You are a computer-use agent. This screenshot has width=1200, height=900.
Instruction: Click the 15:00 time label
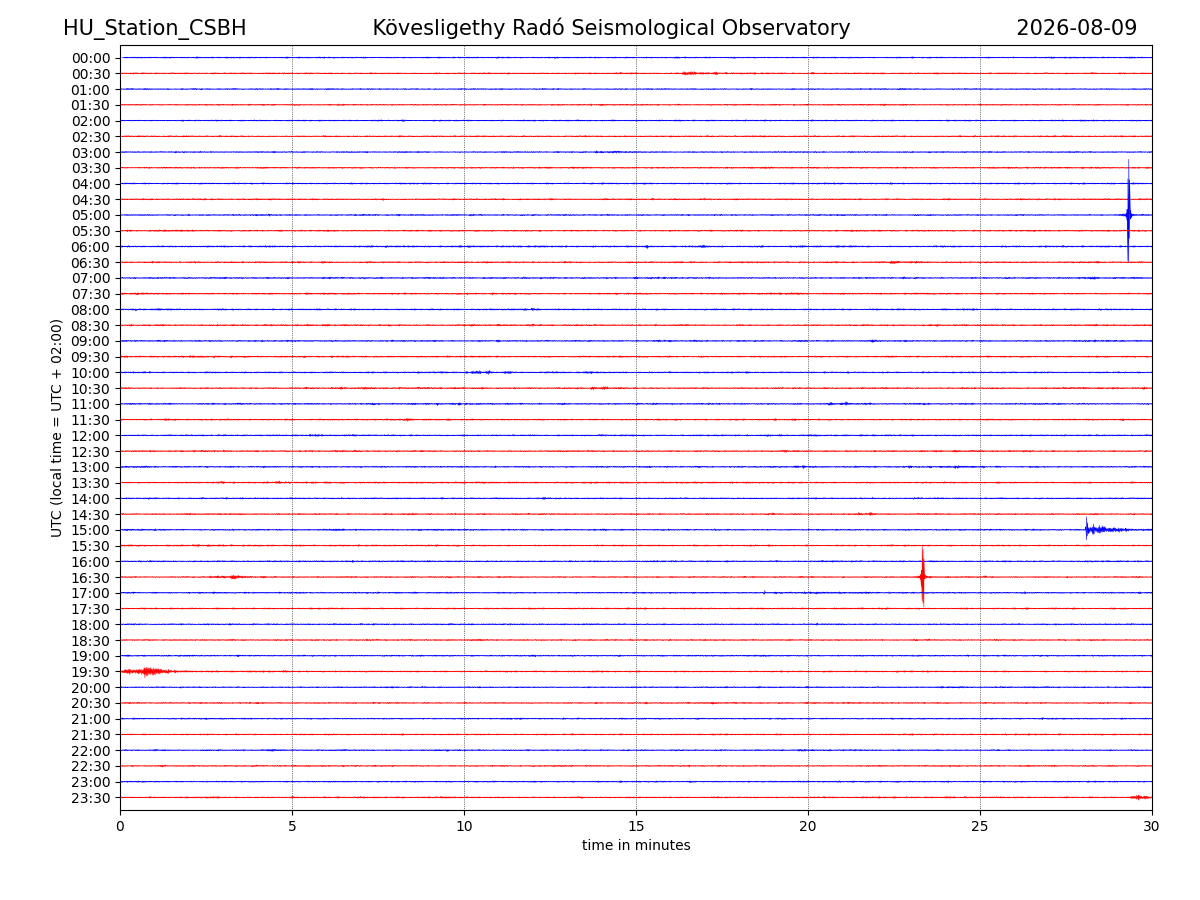point(91,531)
